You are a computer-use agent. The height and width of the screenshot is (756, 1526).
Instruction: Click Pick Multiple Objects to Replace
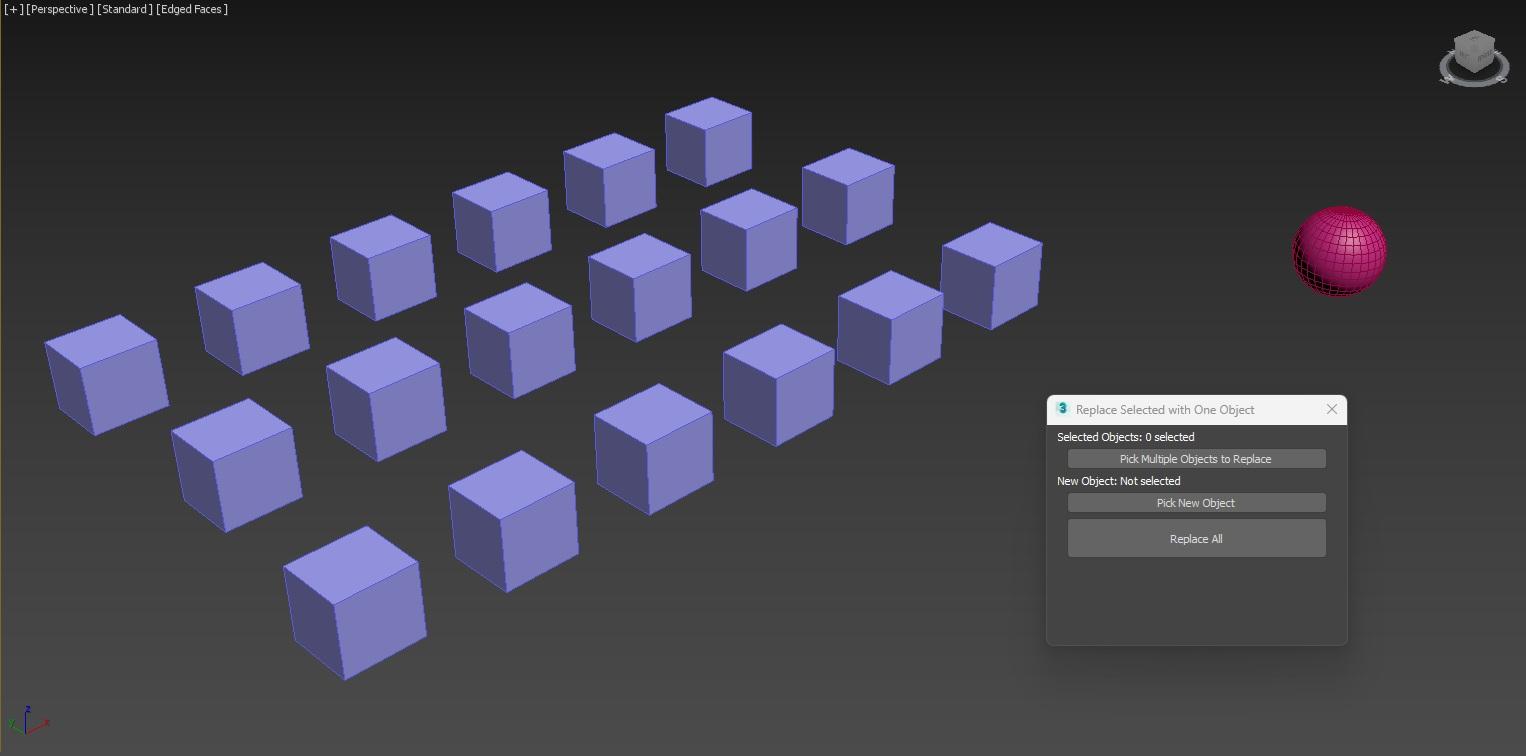[1196, 459]
